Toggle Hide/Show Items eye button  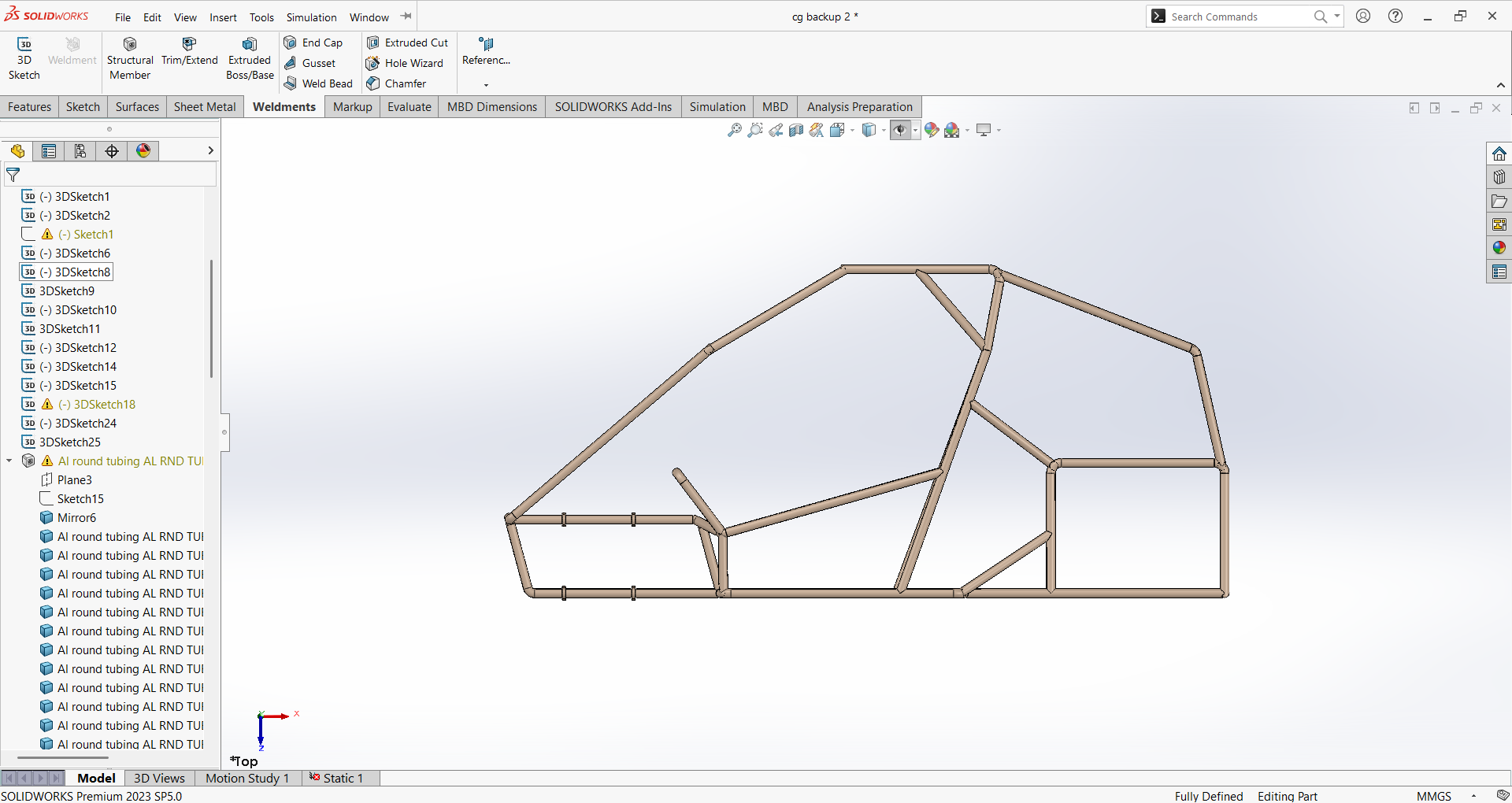[x=900, y=130]
